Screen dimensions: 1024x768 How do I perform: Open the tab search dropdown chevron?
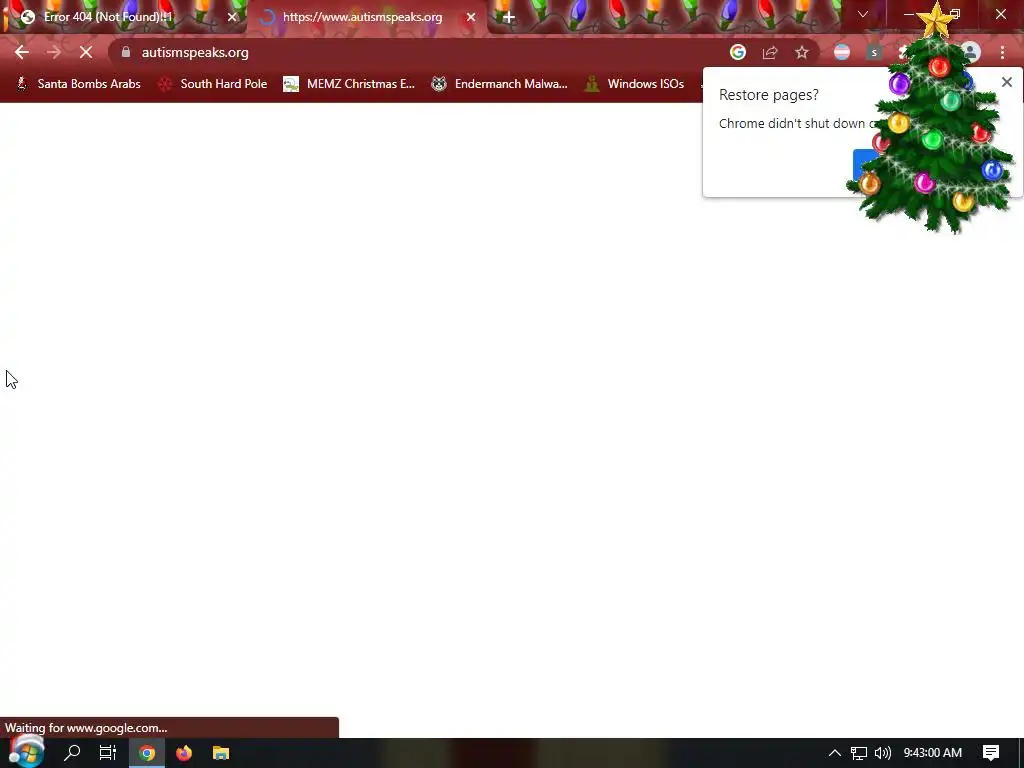pyautogui.click(x=863, y=14)
